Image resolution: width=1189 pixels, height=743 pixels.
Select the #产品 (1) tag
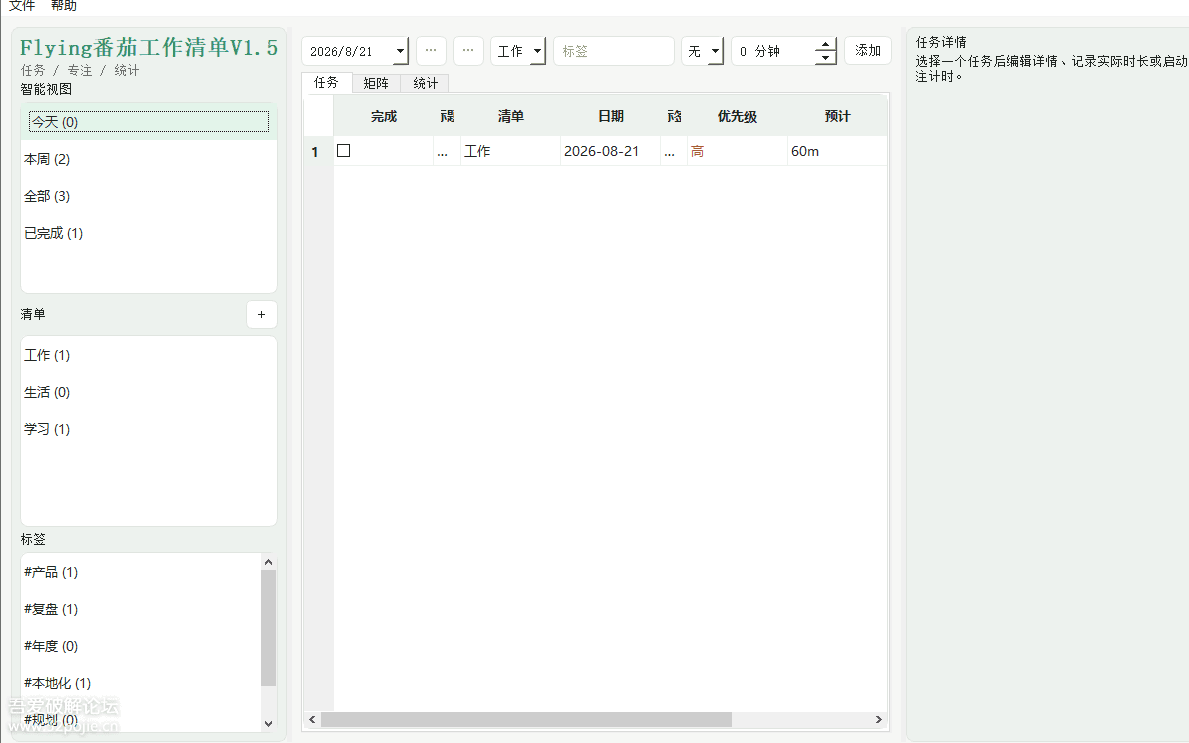pos(141,572)
